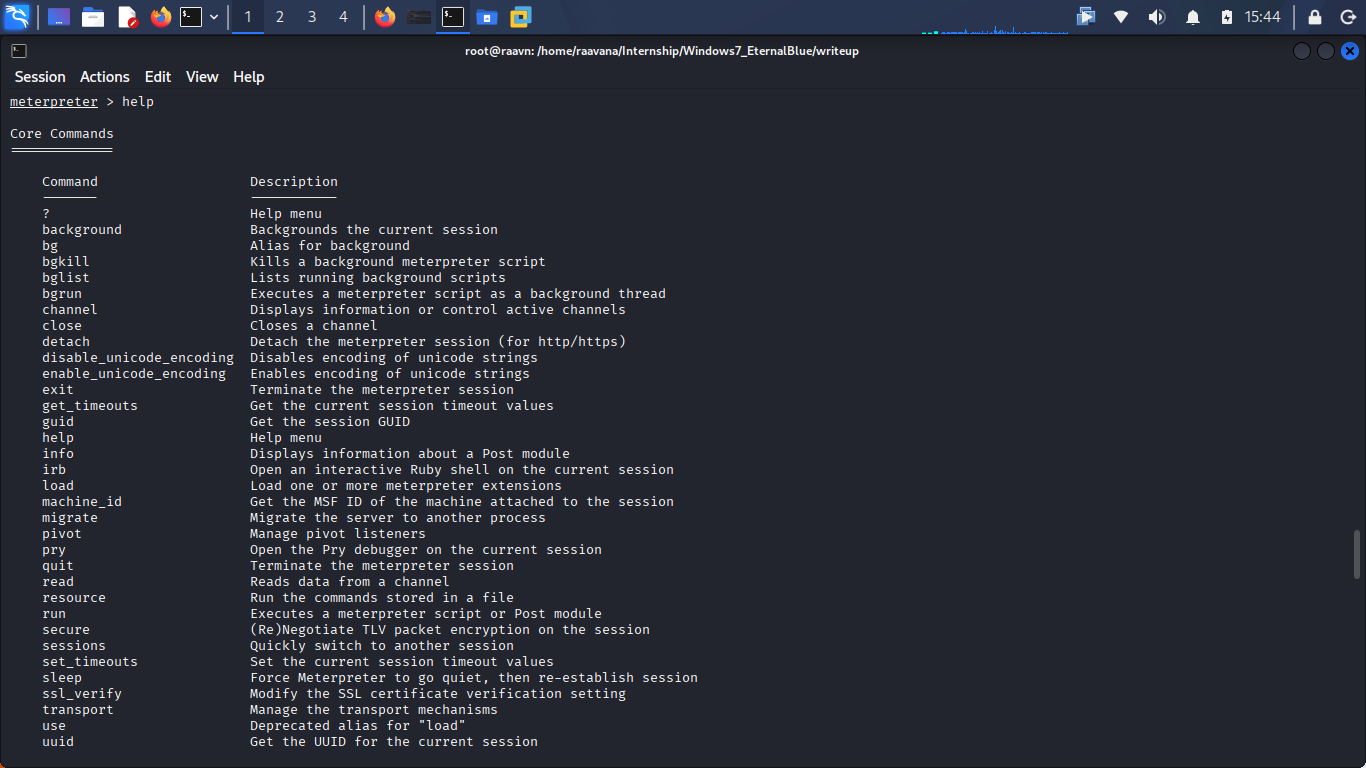Open the Edit menu
Screen dimensions: 1366x768
pos(158,77)
